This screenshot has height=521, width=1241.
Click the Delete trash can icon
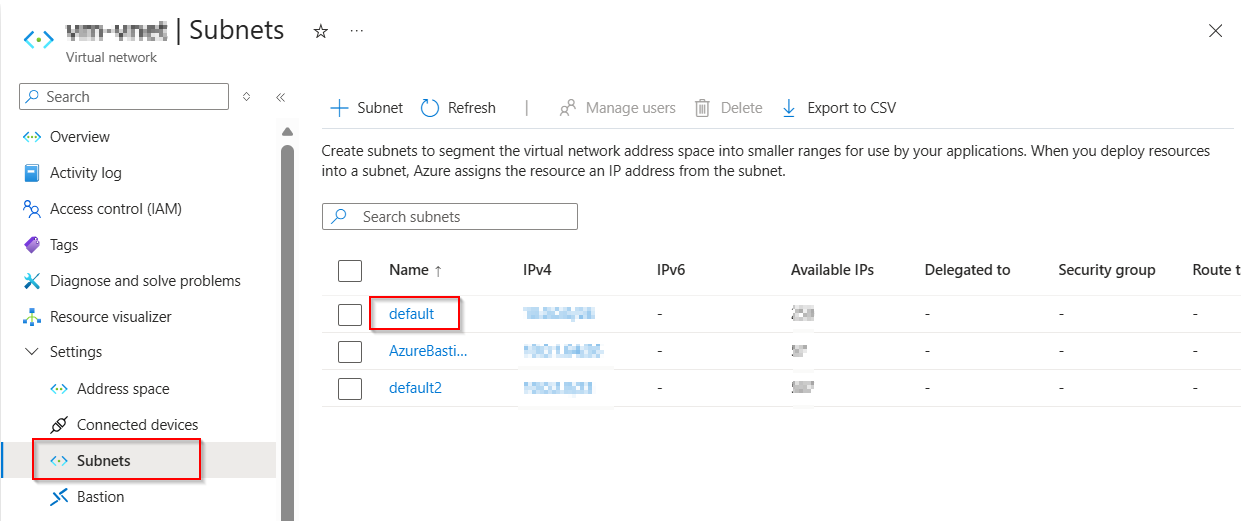[703, 108]
